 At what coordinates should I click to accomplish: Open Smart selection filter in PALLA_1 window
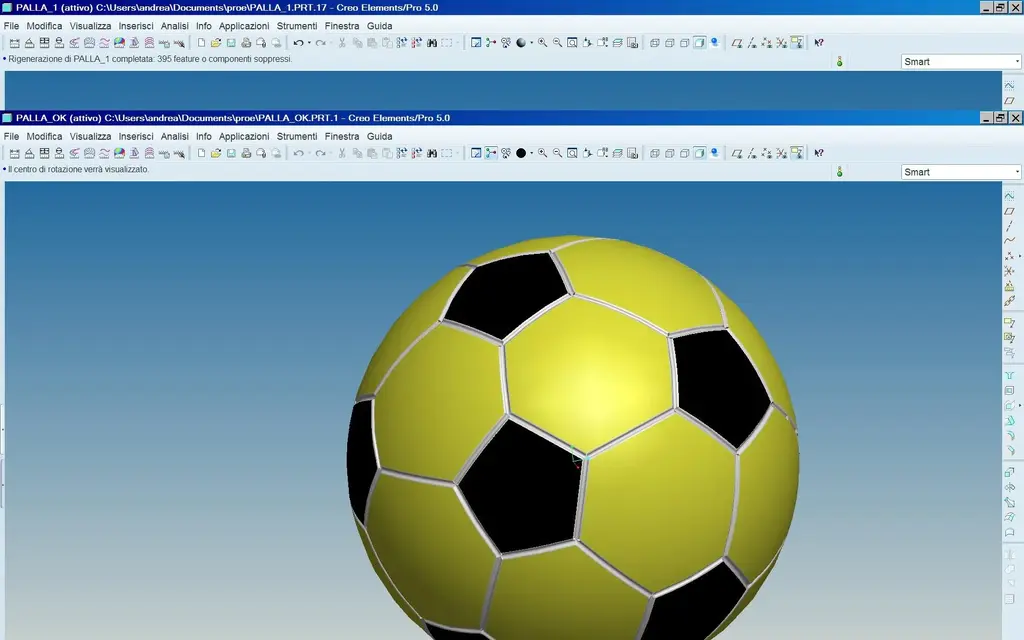pos(961,61)
